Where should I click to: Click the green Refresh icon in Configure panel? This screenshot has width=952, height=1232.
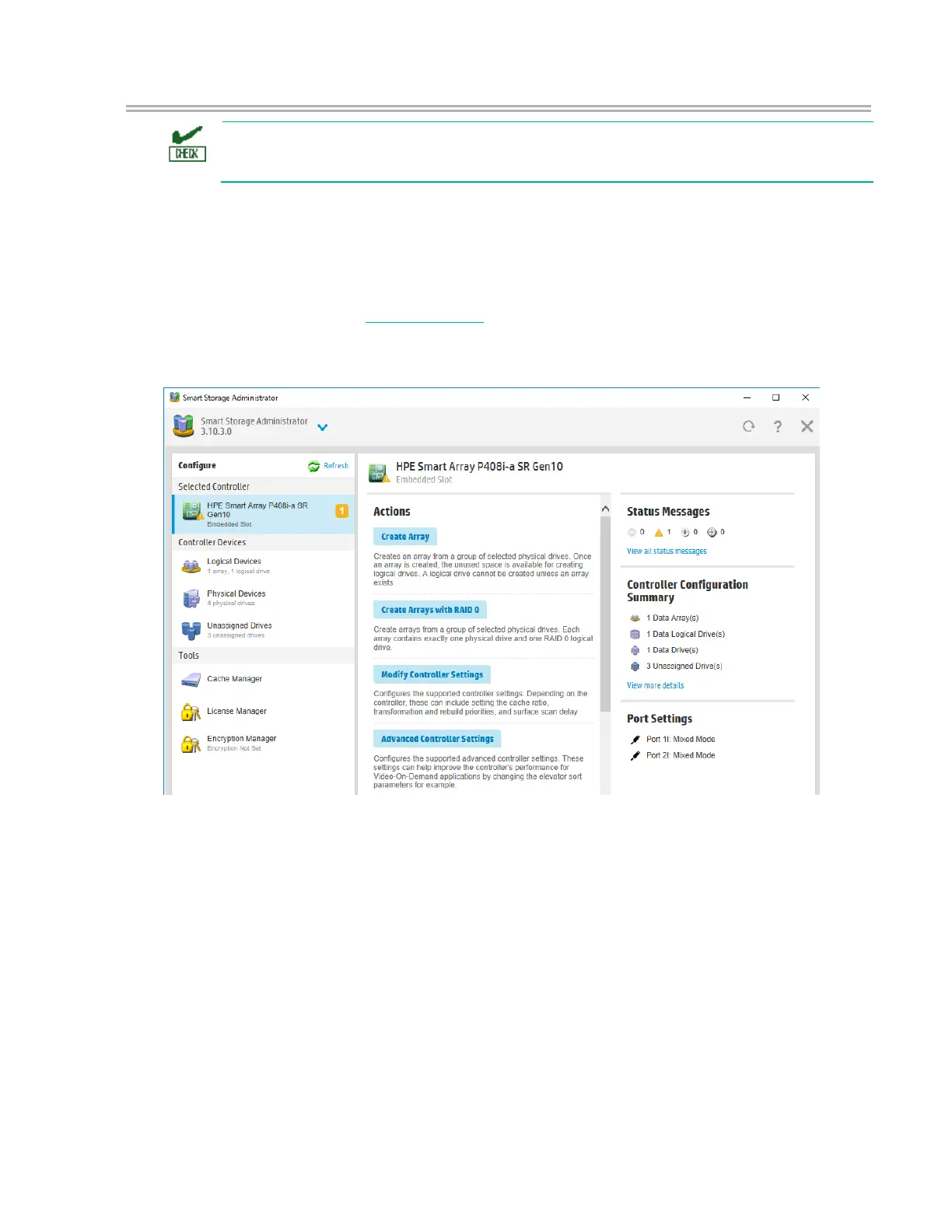tap(313, 466)
